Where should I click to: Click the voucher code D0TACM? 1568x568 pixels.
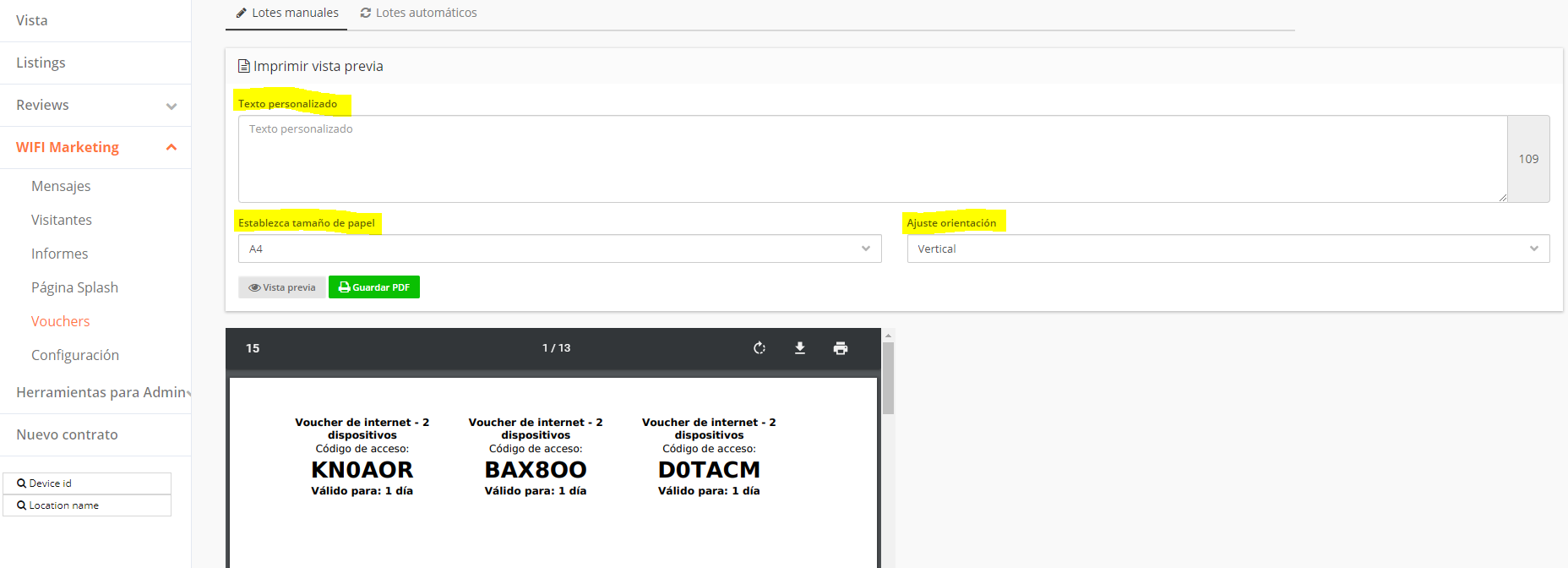[x=709, y=470]
